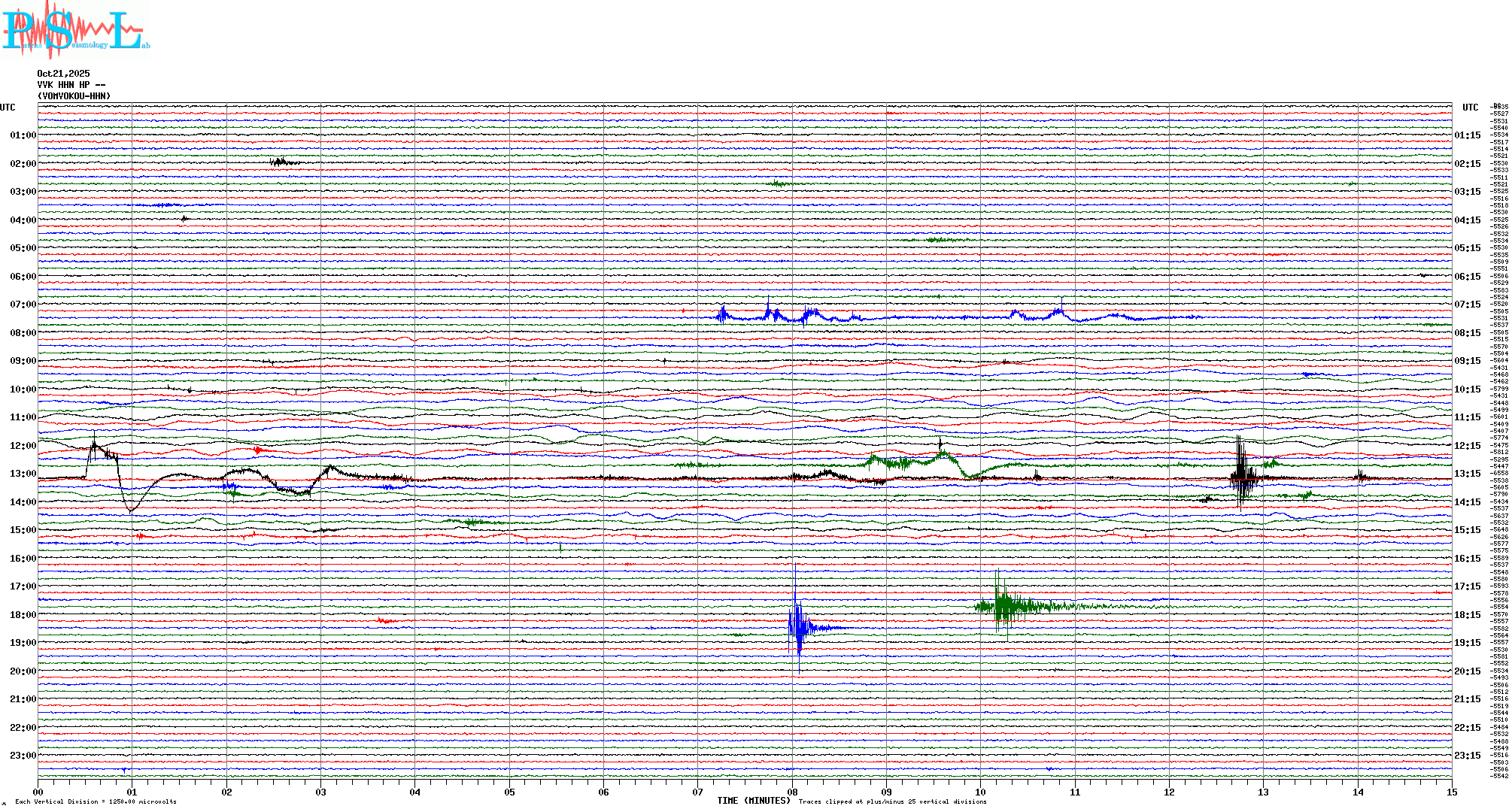The image size is (1512, 812).
Task: Click the blue wavy trace at 07:15 row
Action: click(809, 315)
